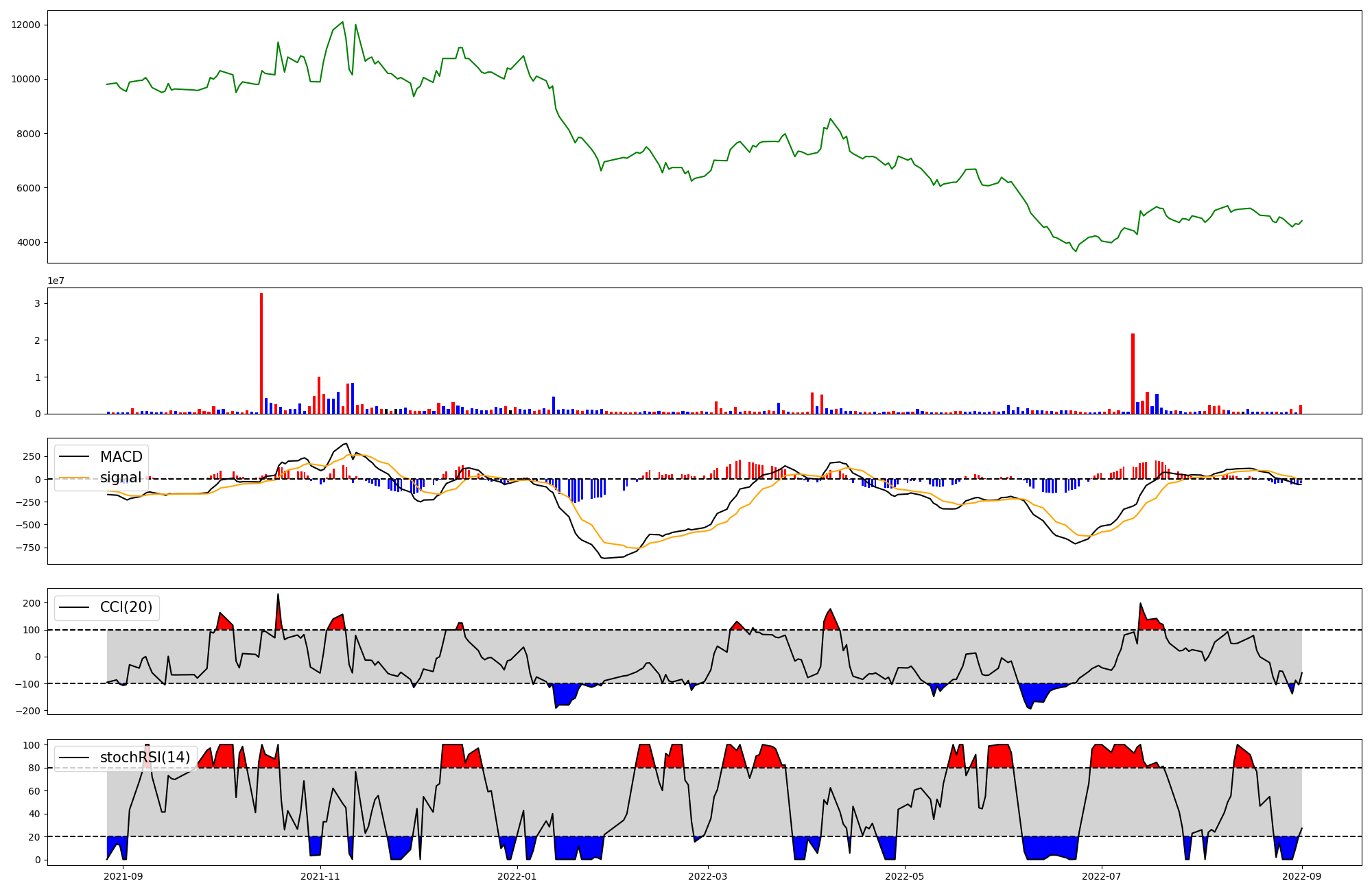Image resolution: width=1372 pixels, height=892 pixels.
Task: Click the tallest red volume bar
Action: (x=261, y=353)
